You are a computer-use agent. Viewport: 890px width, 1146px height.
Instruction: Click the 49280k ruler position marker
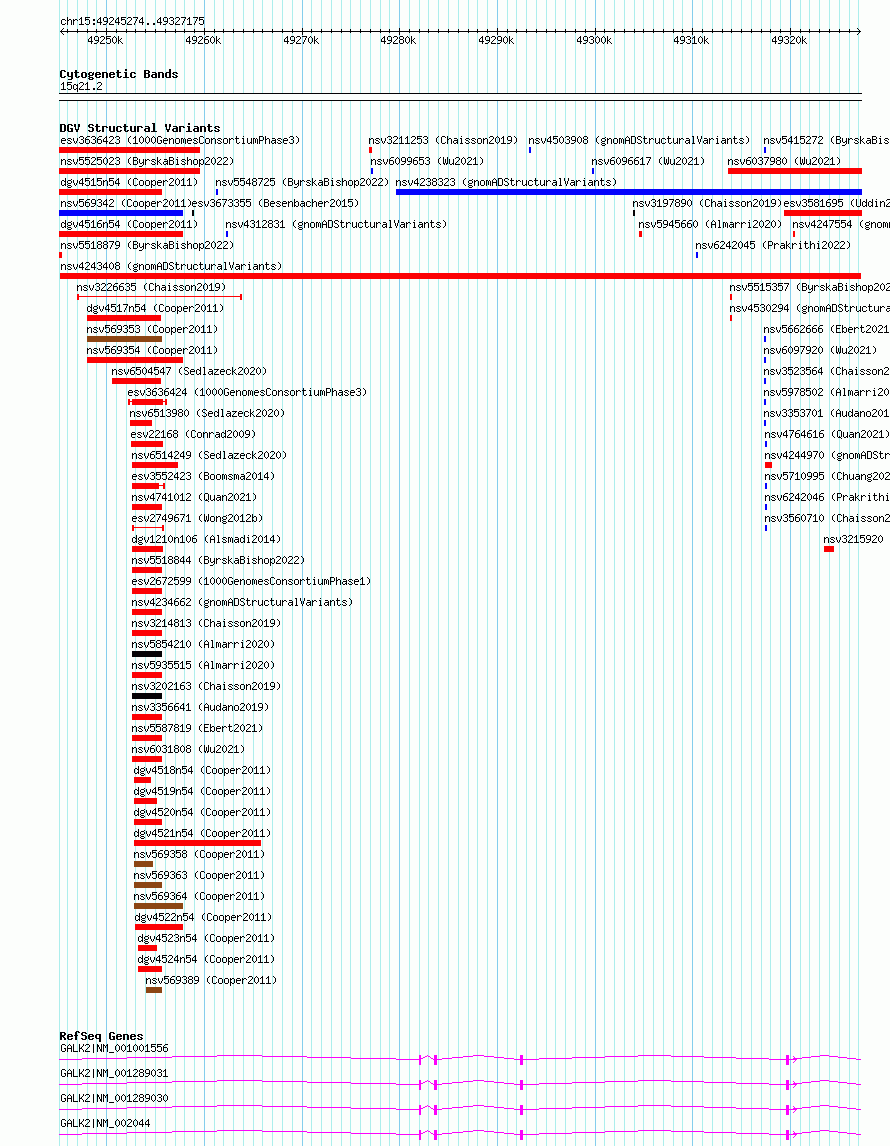pos(398,40)
